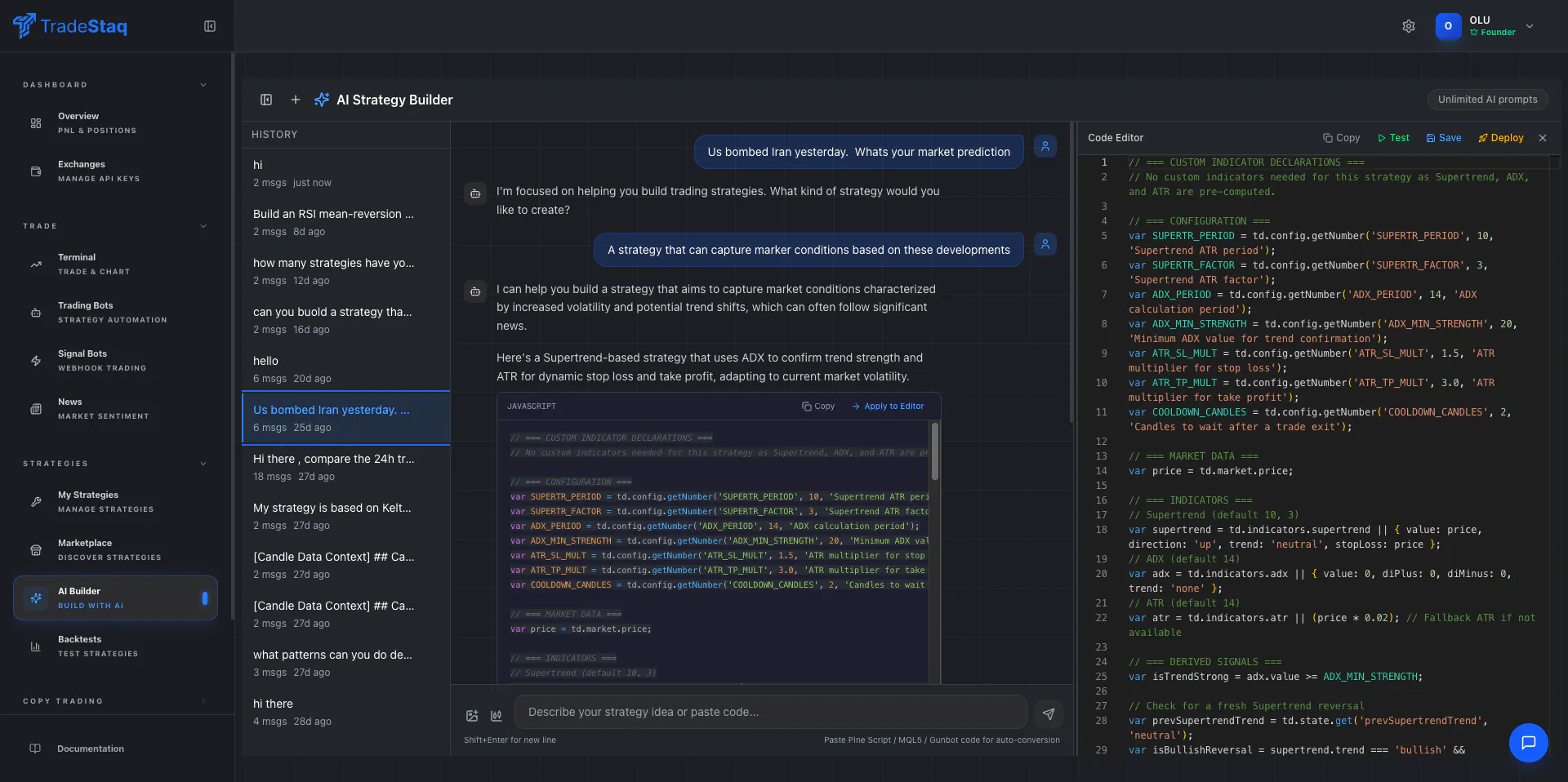Click the bot avatar beside first reply
This screenshot has width=1568, height=782.
[x=475, y=193]
